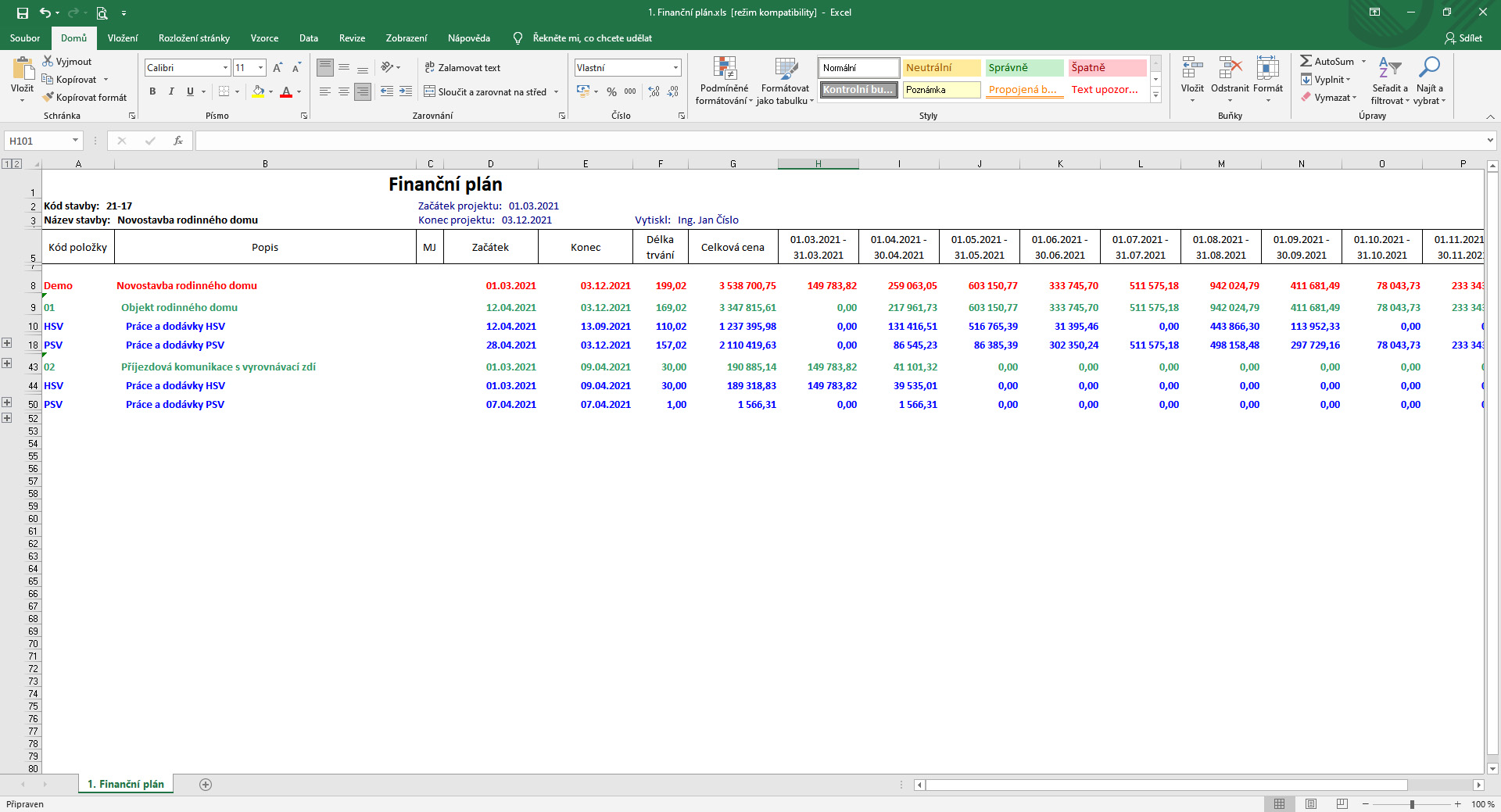Open the font name Calibri dropdown

(225, 68)
